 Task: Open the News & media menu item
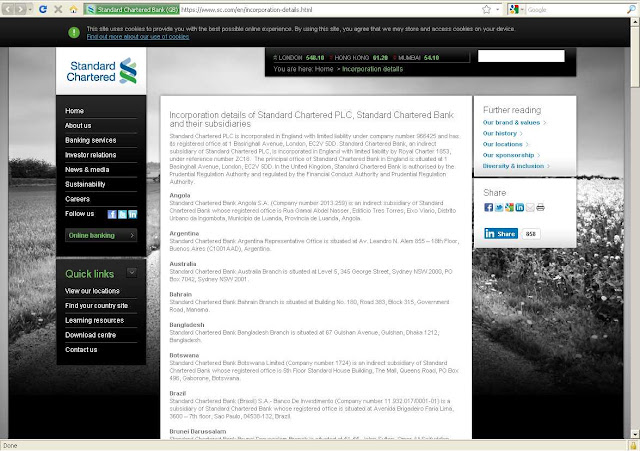[87, 170]
